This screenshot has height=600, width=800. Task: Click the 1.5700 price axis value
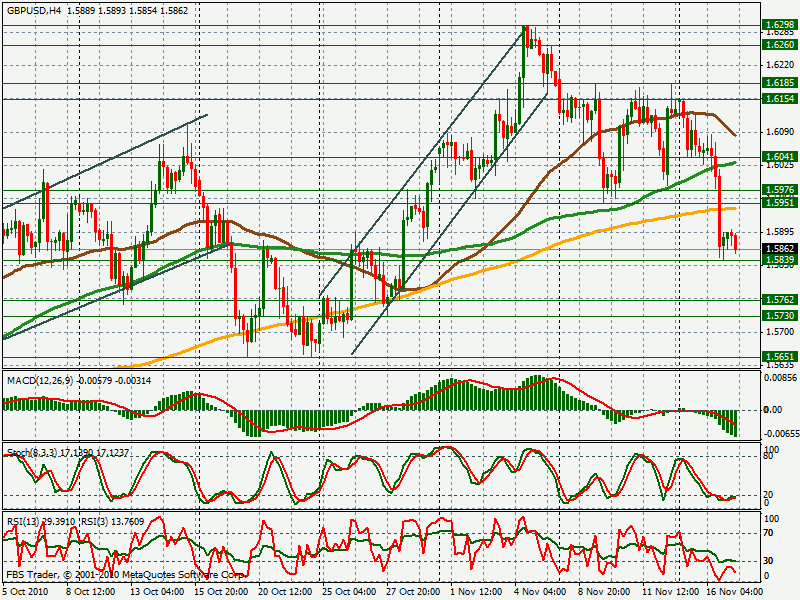[x=781, y=332]
